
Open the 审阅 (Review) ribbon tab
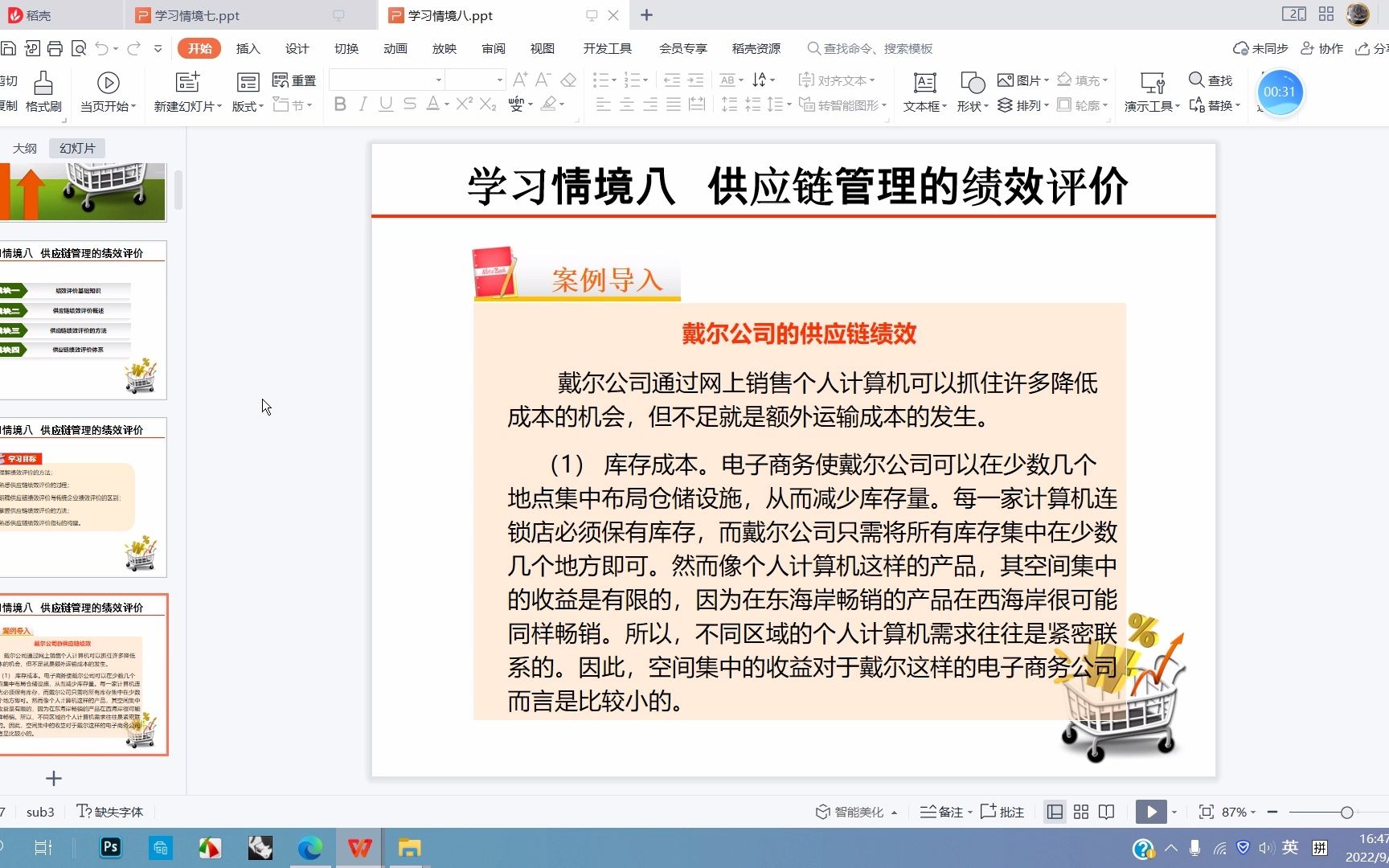[x=494, y=48]
